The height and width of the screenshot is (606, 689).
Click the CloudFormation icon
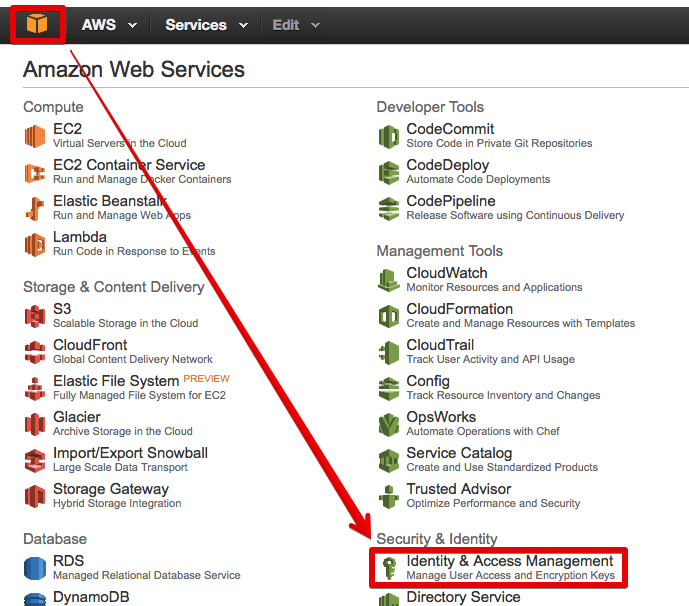click(389, 316)
